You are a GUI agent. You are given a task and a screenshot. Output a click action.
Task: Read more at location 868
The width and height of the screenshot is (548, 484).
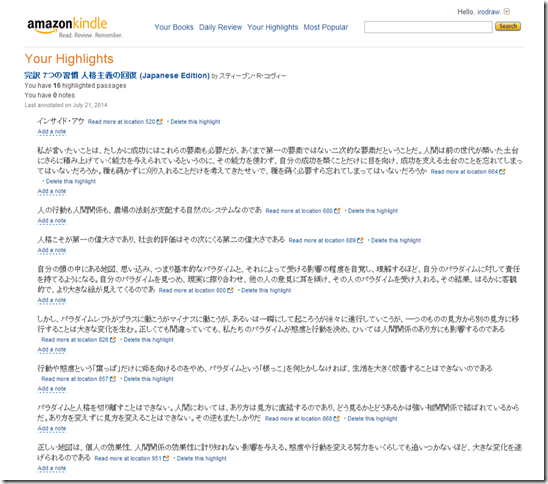(298, 419)
